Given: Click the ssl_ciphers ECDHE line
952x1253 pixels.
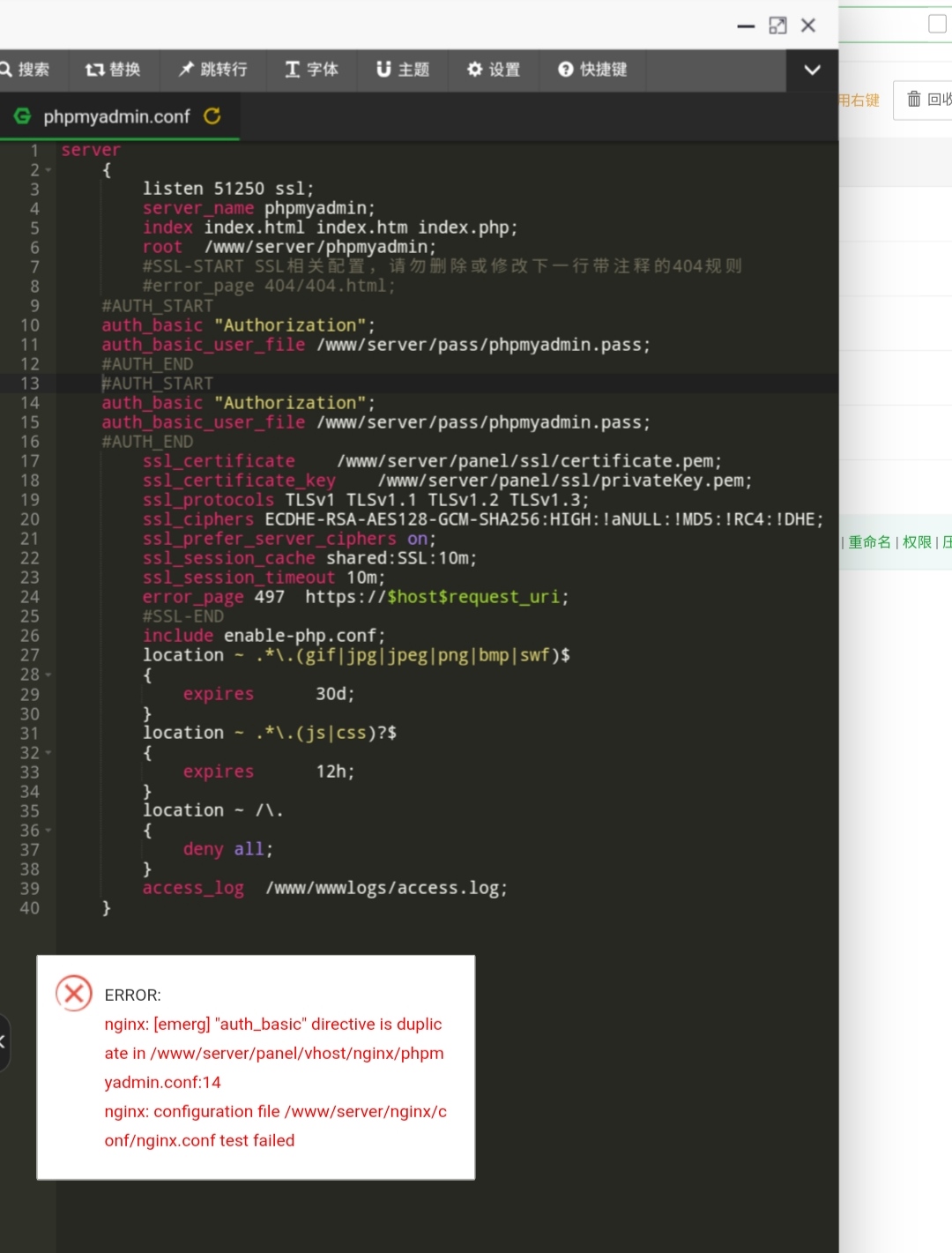Looking at the screenshot, I should (x=483, y=519).
